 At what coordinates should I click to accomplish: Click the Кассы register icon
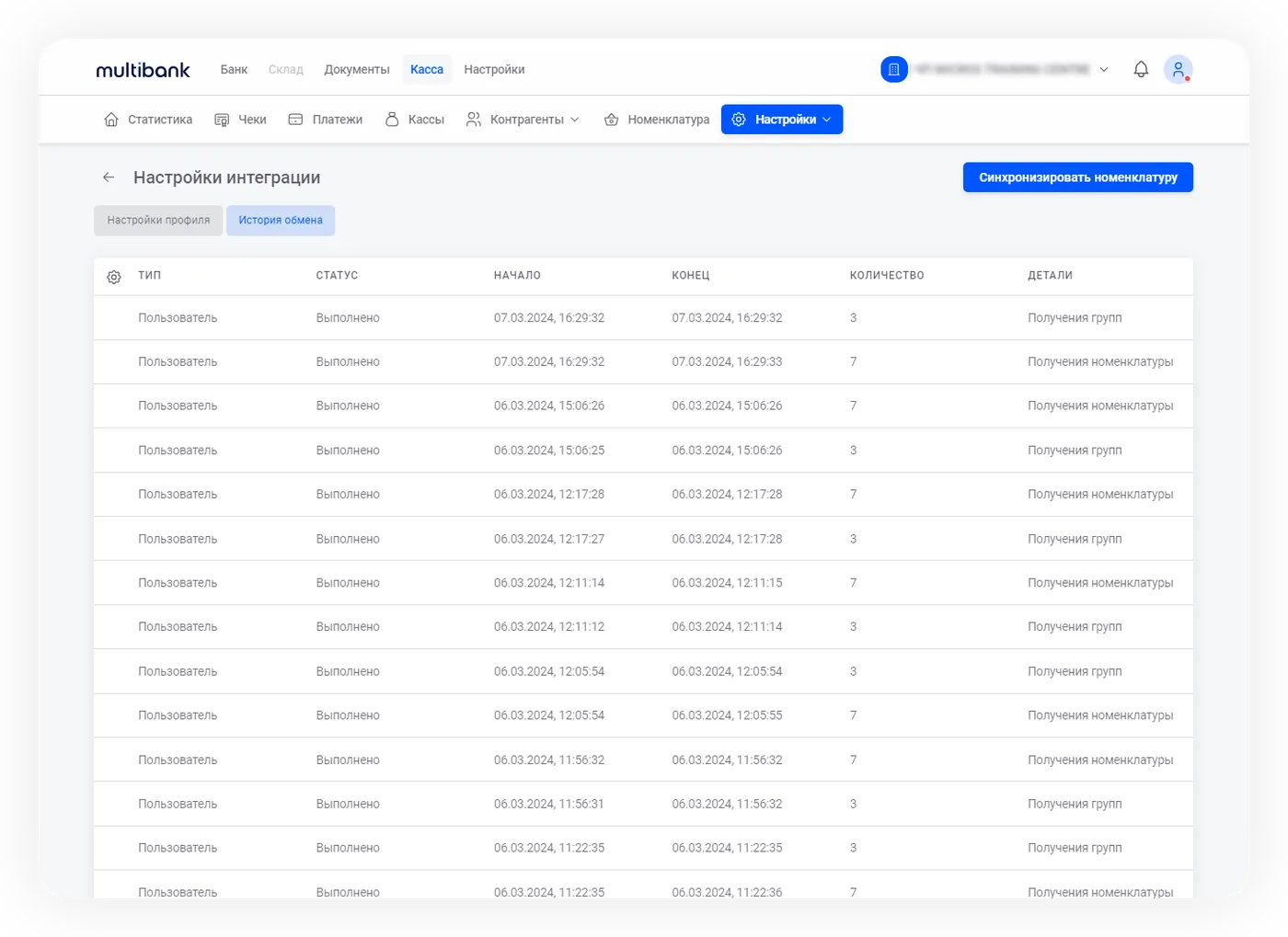pos(392,120)
